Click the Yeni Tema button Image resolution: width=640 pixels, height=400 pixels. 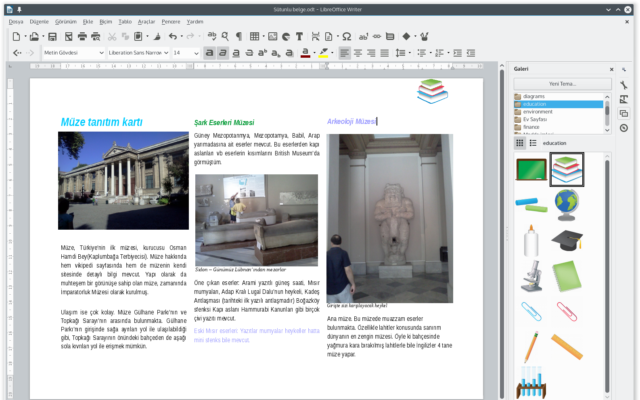[x=560, y=83]
